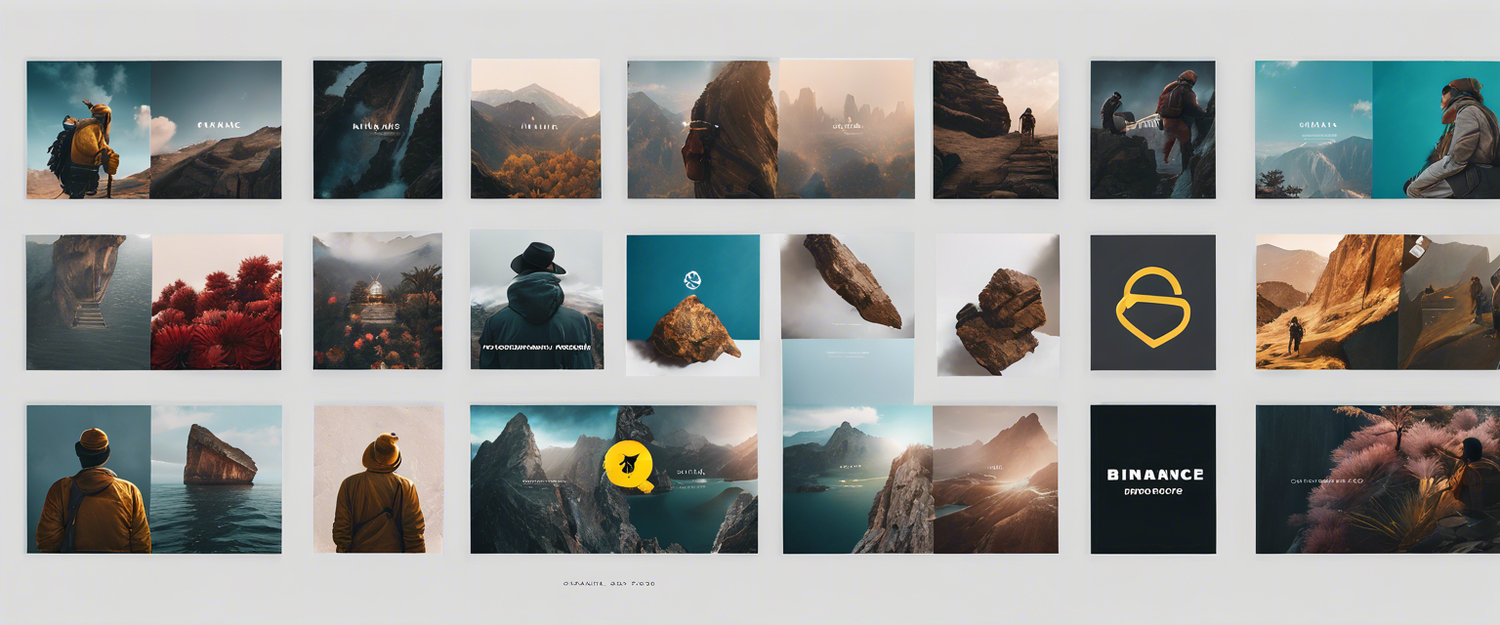Open the rock island in the sea image
Viewport: 1500px width, 625px height.
coord(216,479)
